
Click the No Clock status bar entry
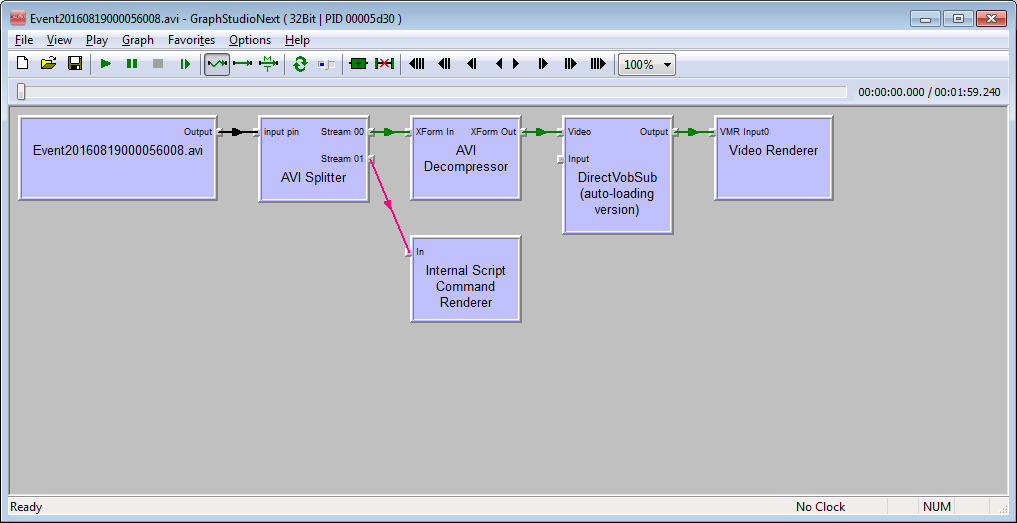[820, 507]
